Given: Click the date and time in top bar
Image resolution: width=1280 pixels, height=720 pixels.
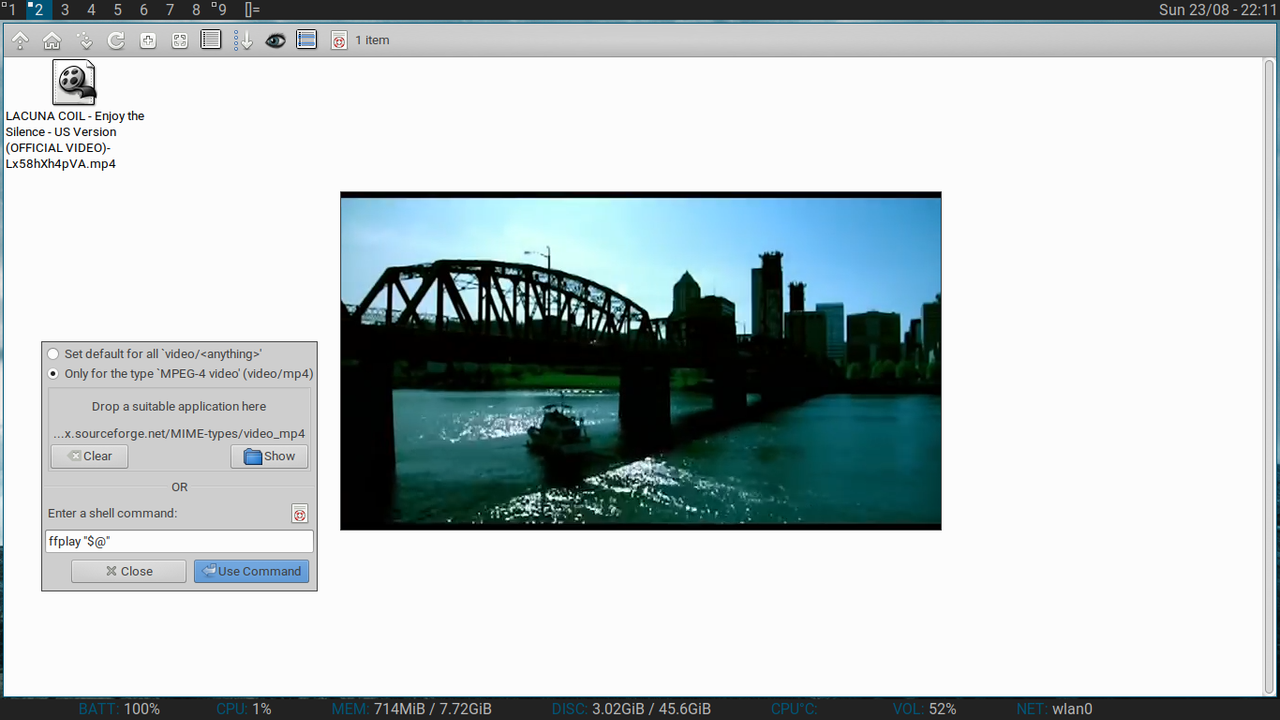Looking at the screenshot, I should tap(1217, 10).
